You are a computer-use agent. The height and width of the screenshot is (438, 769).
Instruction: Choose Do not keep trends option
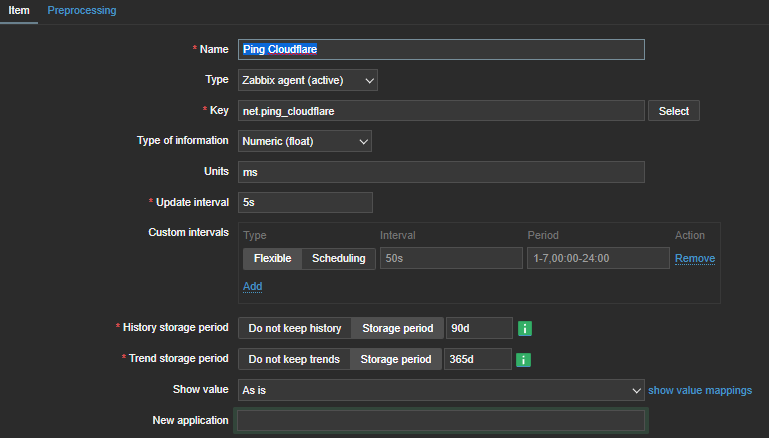[x=293, y=360]
